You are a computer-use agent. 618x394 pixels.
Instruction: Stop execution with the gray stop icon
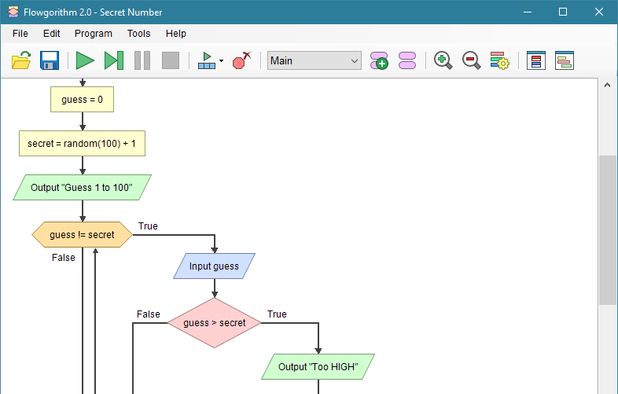pyautogui.click(x=171, y=61)
